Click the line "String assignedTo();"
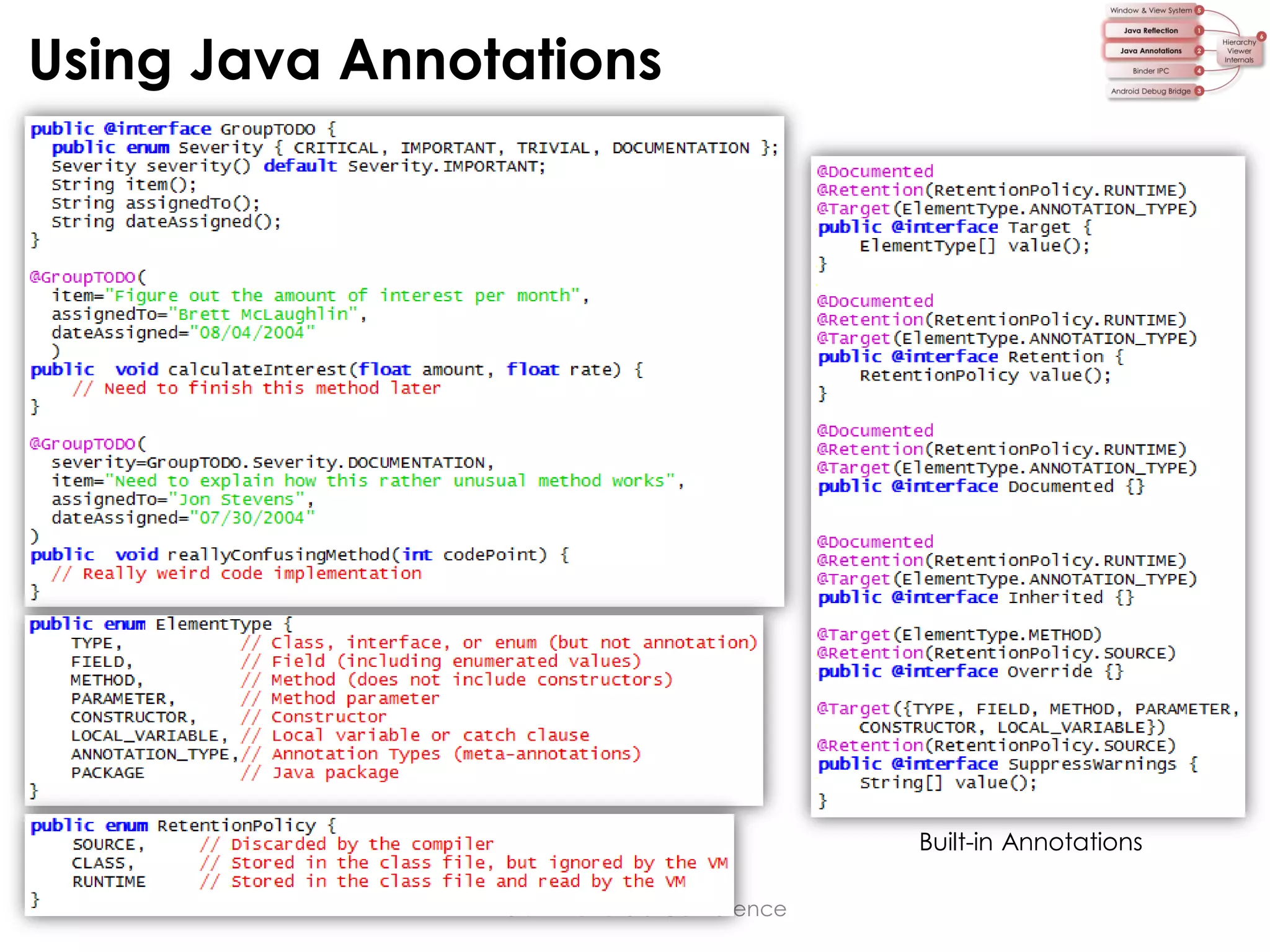The image size is (1270, 952). click(156, 203)
